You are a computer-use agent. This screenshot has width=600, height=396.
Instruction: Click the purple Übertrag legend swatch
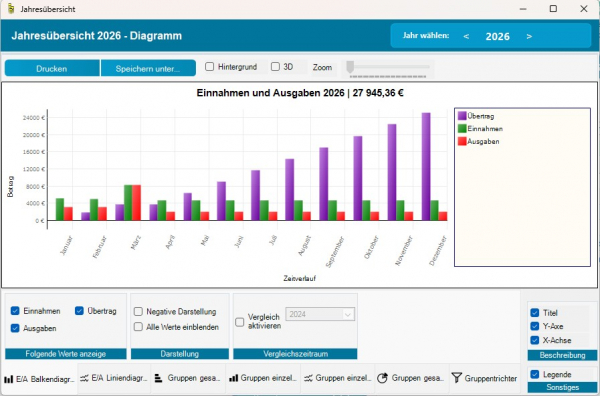[x=462, y=116]
